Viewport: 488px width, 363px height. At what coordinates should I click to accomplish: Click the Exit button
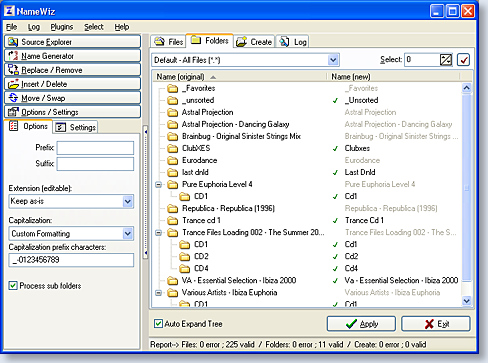[436, 324]
